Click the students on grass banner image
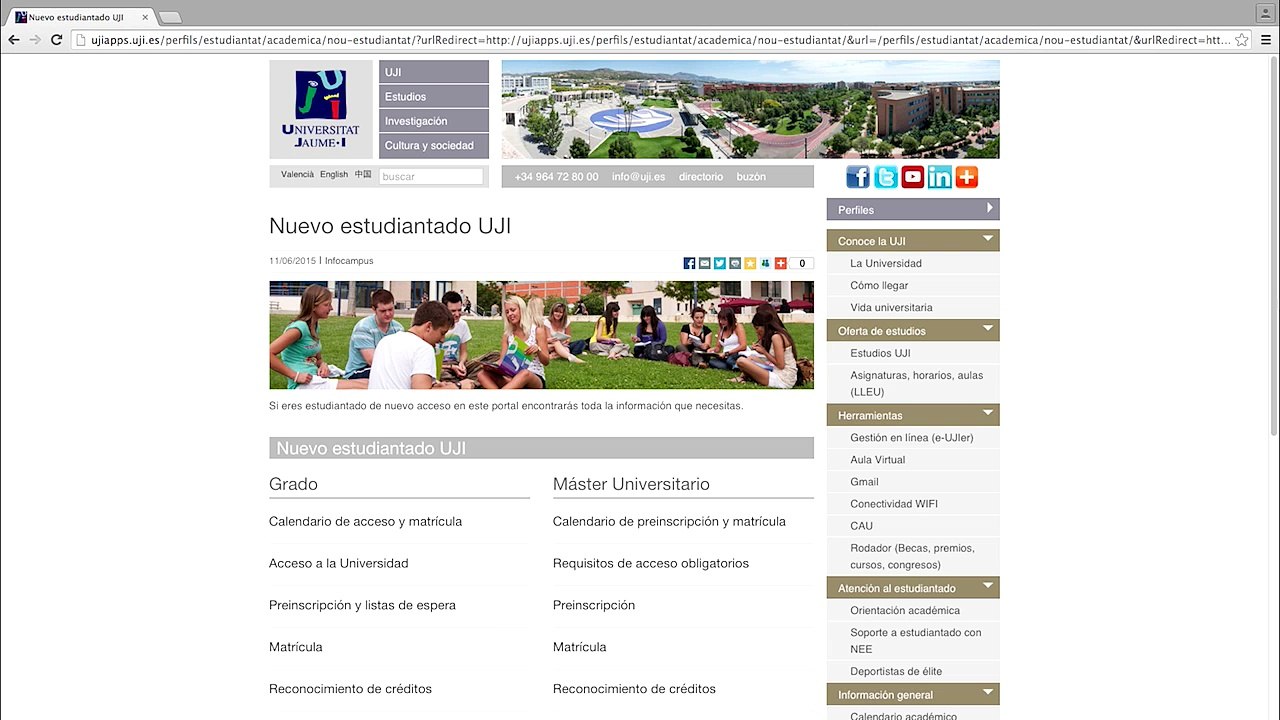Image resolution: width=1280 pixels, height=720 pixels. click(541, 335)
